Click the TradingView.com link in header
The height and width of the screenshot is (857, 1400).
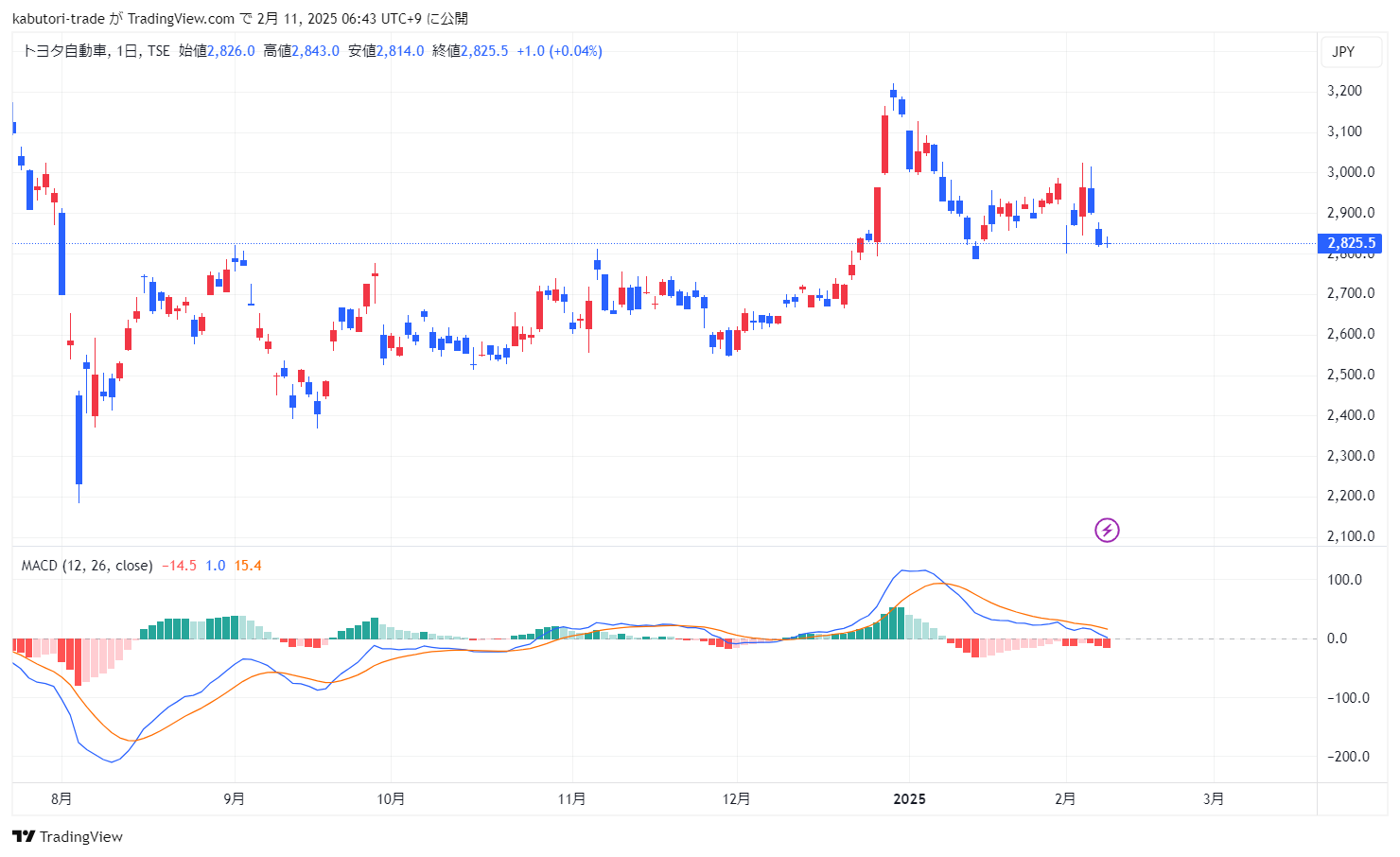tap(181, 19)
